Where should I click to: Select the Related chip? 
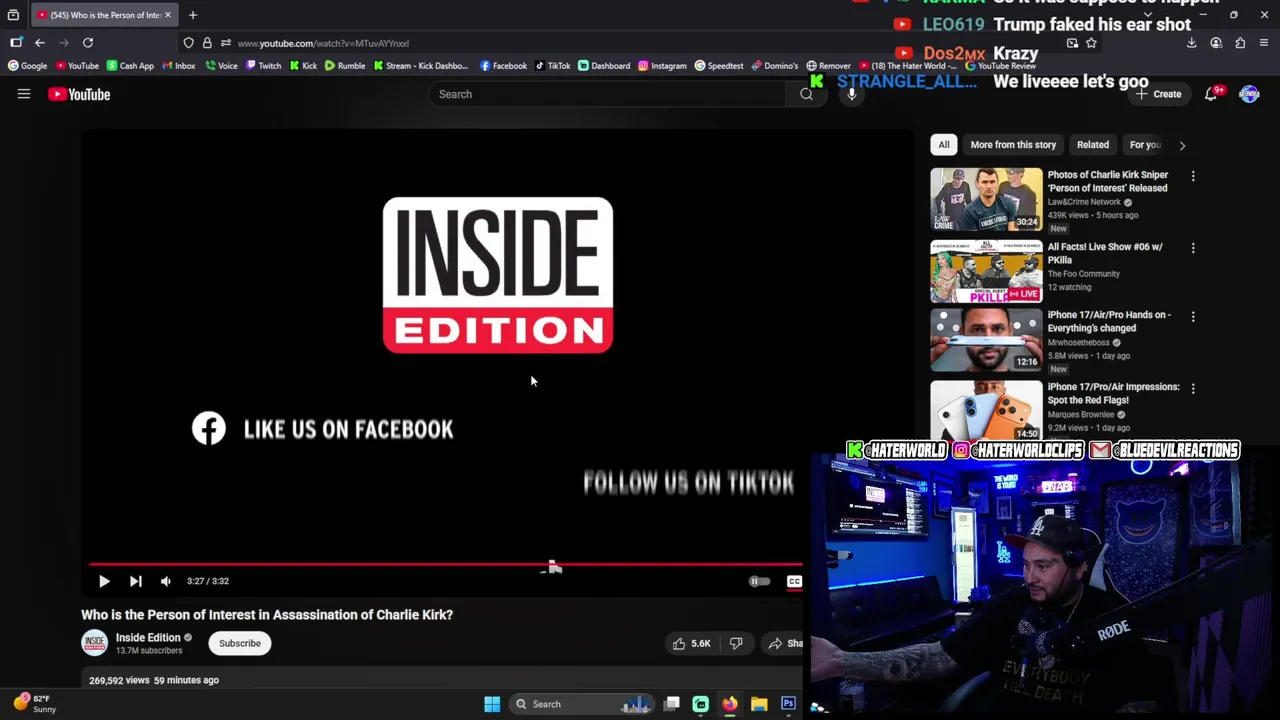[x=1093, y=145]
